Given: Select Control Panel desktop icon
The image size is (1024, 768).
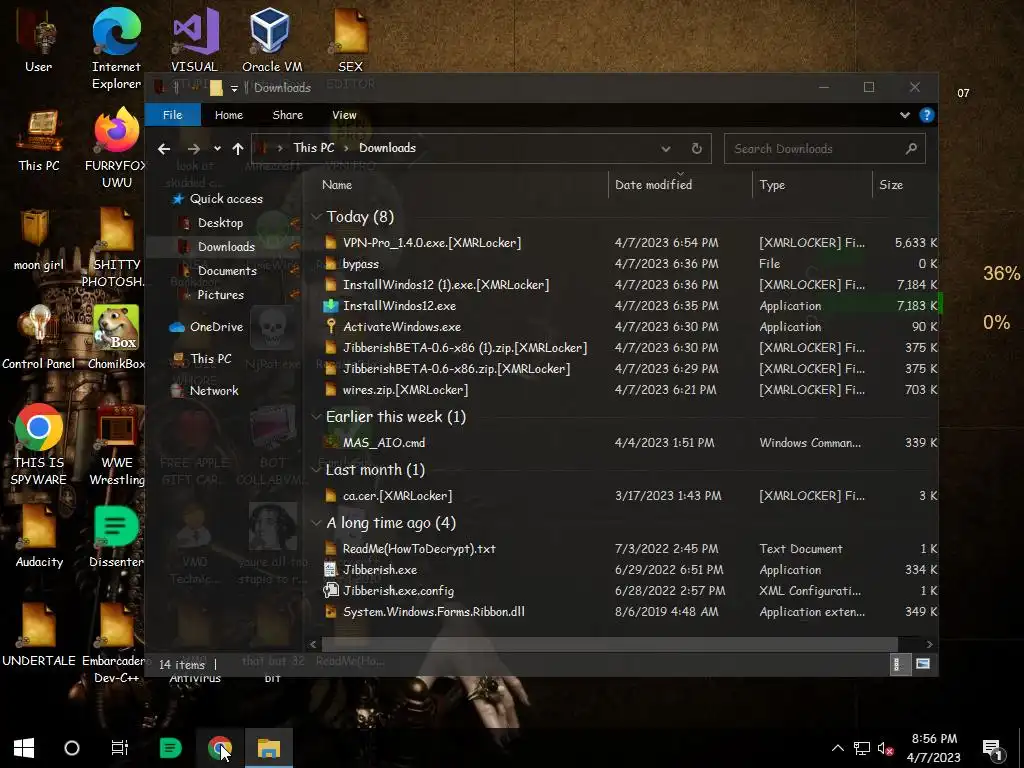Looking at the screenshot, I should click(39, 338).
